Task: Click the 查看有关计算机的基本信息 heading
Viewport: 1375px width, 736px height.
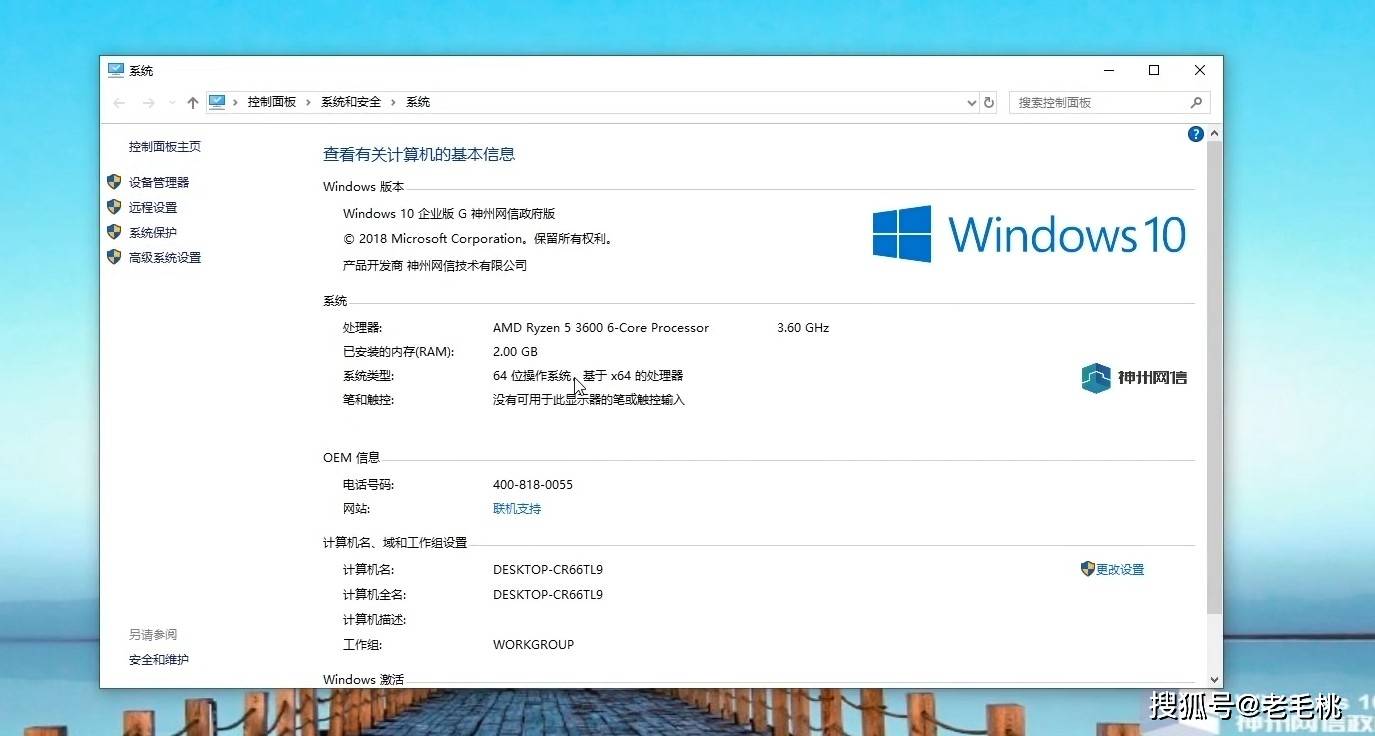Action: click(419, 155)
